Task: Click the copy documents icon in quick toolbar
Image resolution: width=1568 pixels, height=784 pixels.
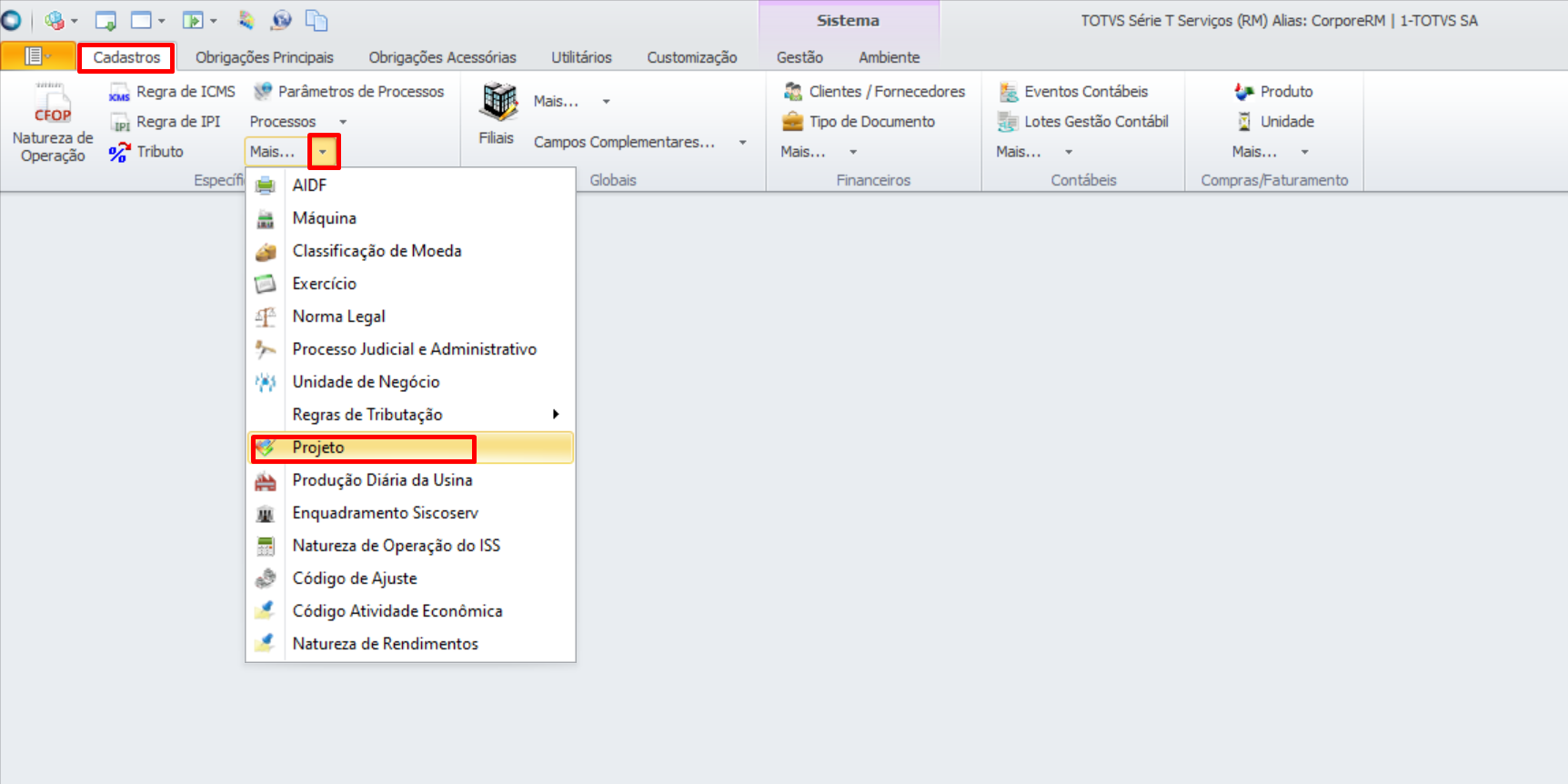Action: coord(317,20)
